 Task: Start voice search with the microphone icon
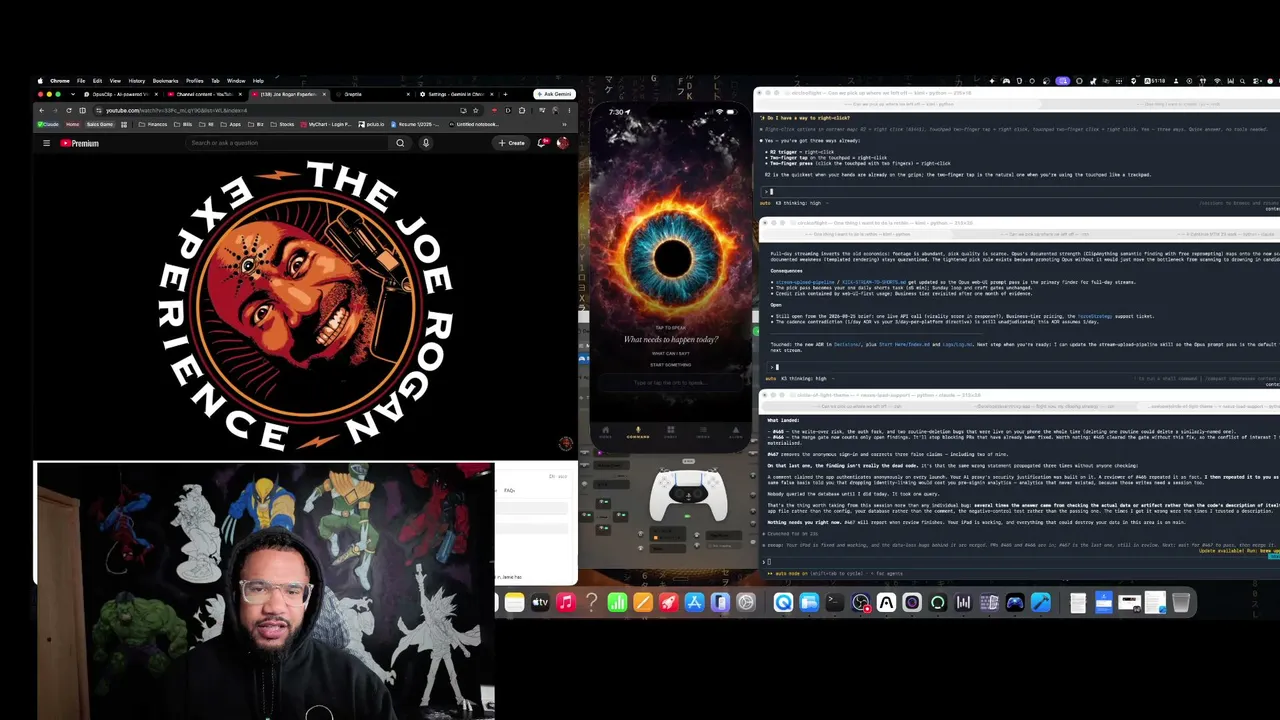click(x=426, y=143)
